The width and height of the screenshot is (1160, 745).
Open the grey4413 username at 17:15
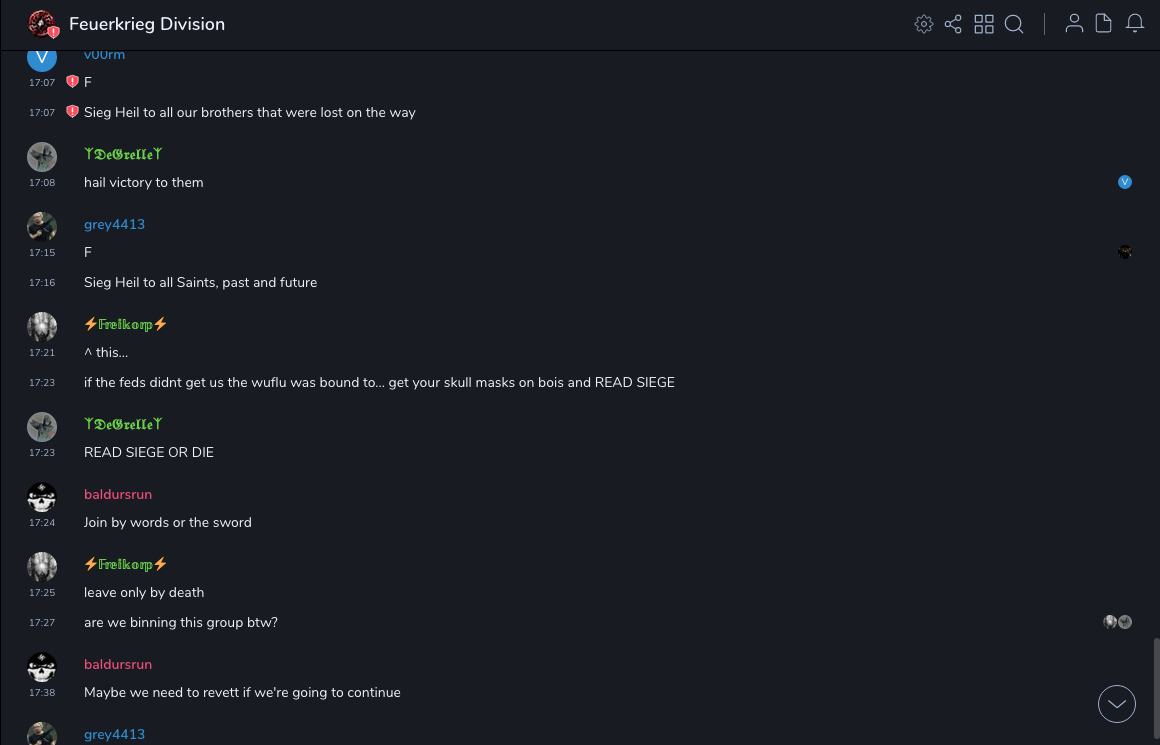point(114,224)
